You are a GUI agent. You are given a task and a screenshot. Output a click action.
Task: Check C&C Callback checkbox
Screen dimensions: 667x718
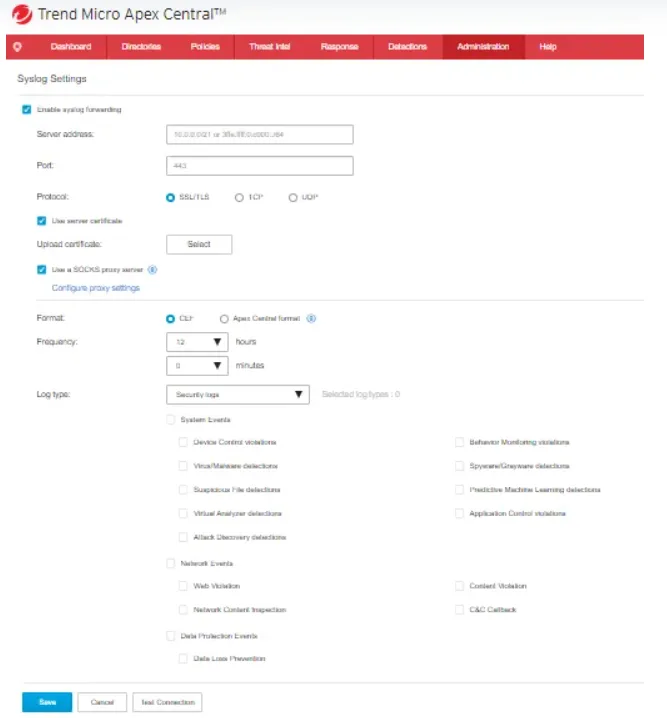(x=459, y=609)
